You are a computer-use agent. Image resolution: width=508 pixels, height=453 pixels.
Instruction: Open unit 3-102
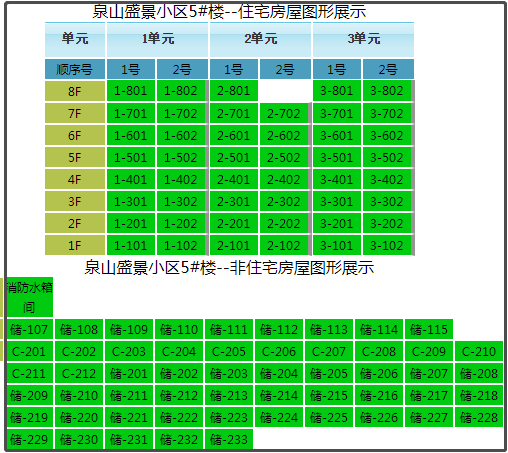[x=387, y=246]
